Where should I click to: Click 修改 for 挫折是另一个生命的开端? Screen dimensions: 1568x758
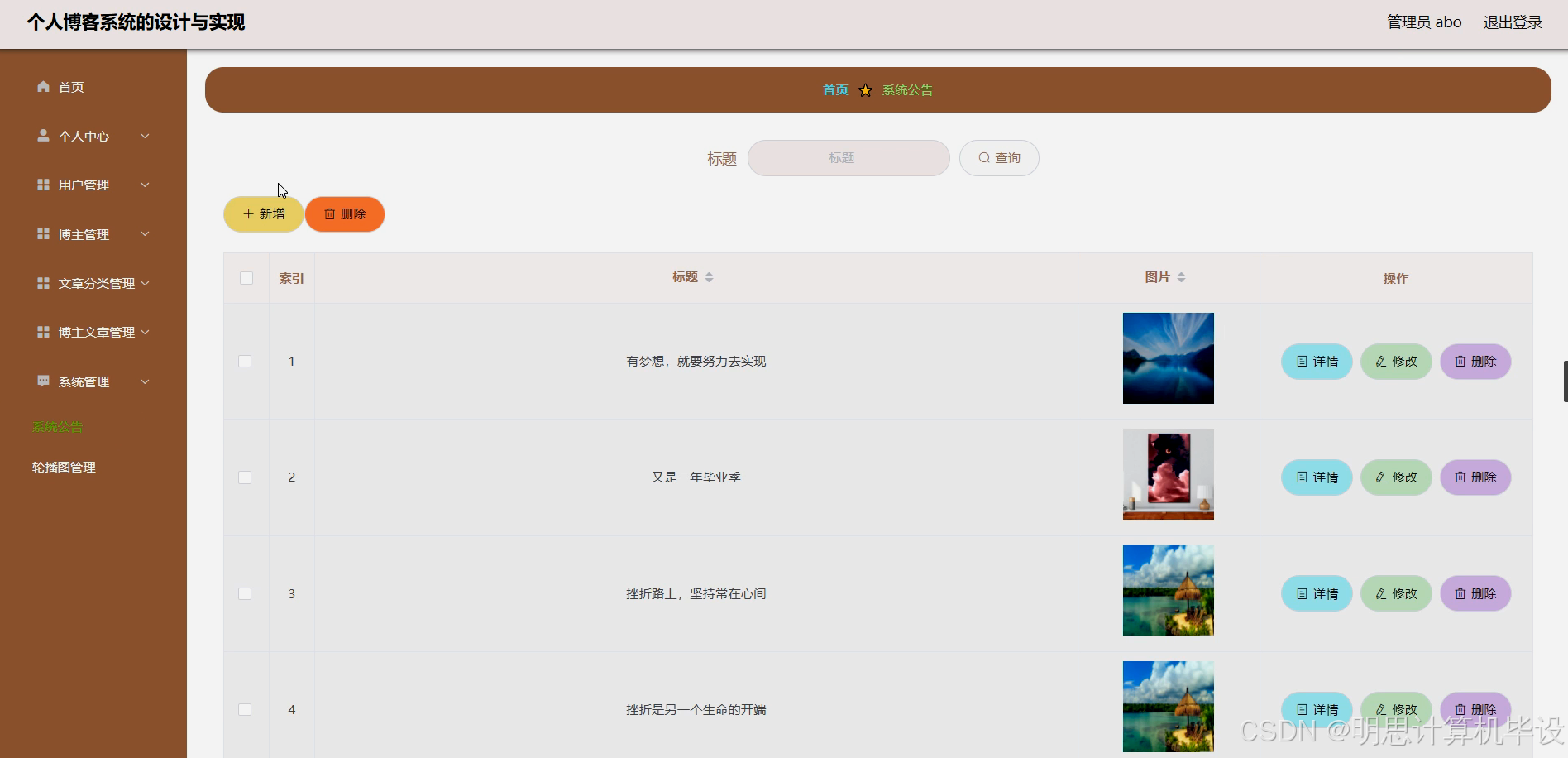(1396, 710)
